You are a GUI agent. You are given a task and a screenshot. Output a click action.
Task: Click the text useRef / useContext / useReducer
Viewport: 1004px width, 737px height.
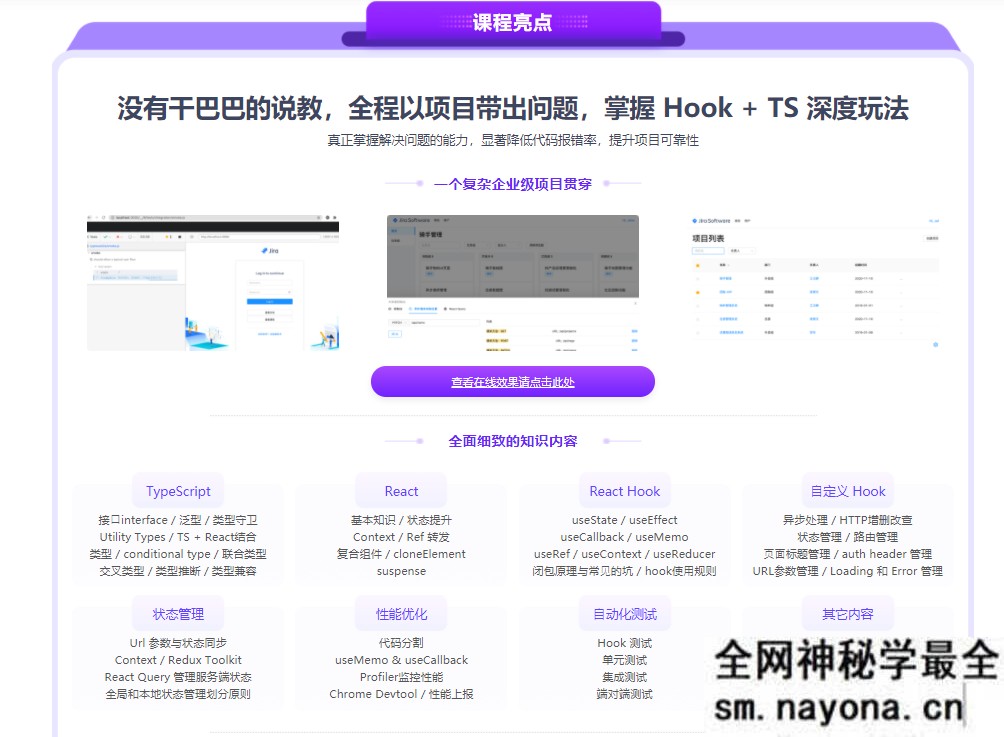[x=624, y=554]
